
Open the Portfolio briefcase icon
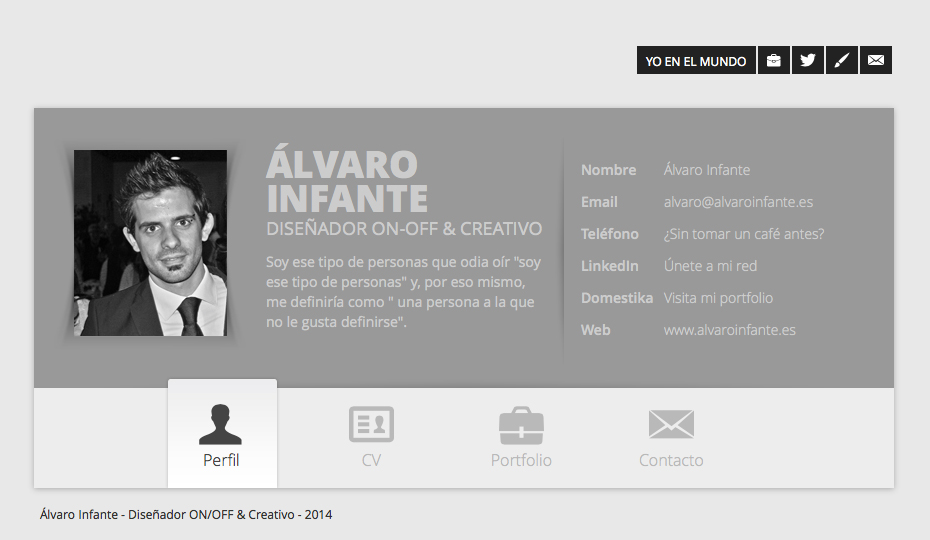coord(521,425)
